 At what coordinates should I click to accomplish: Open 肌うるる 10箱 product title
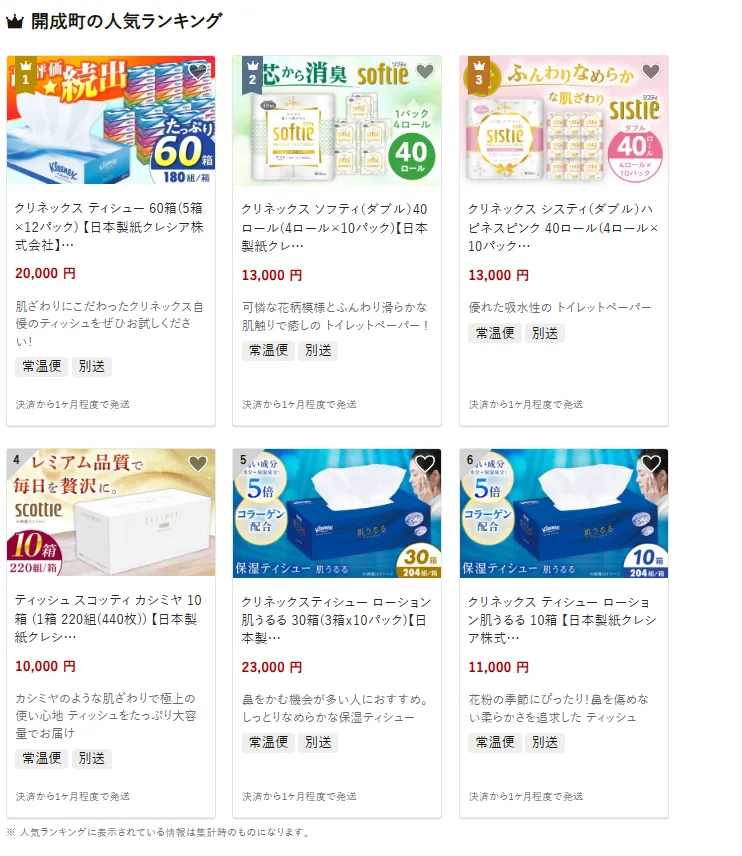[x=562, y=620]
